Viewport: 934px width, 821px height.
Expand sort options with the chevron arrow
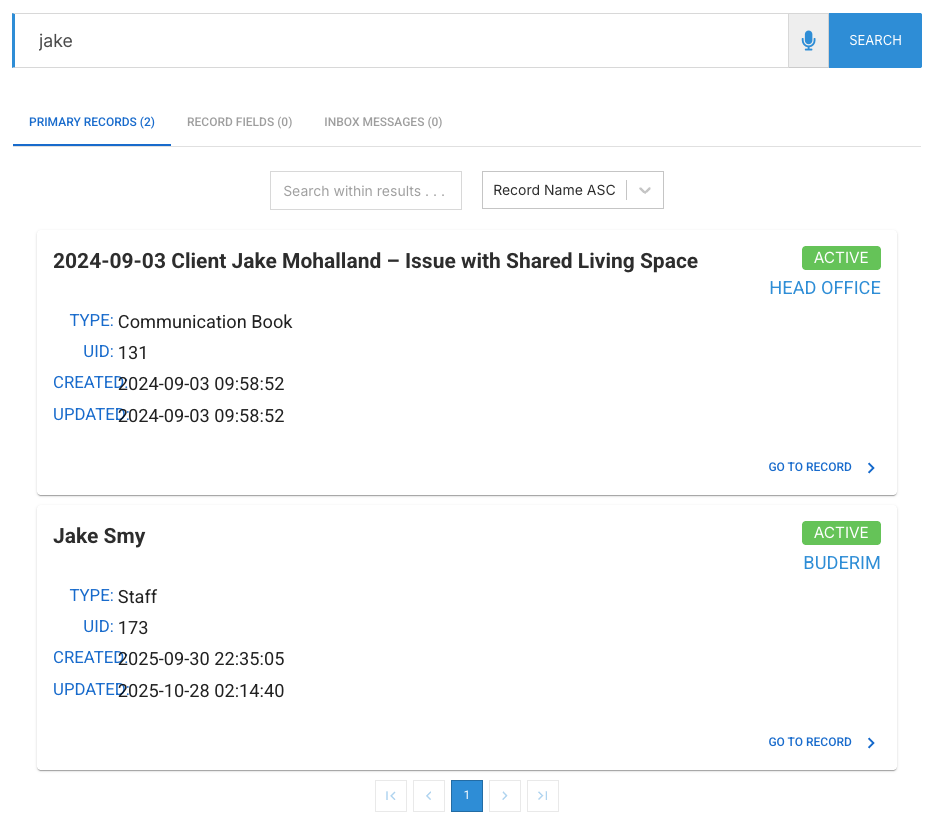click(645, 191)
